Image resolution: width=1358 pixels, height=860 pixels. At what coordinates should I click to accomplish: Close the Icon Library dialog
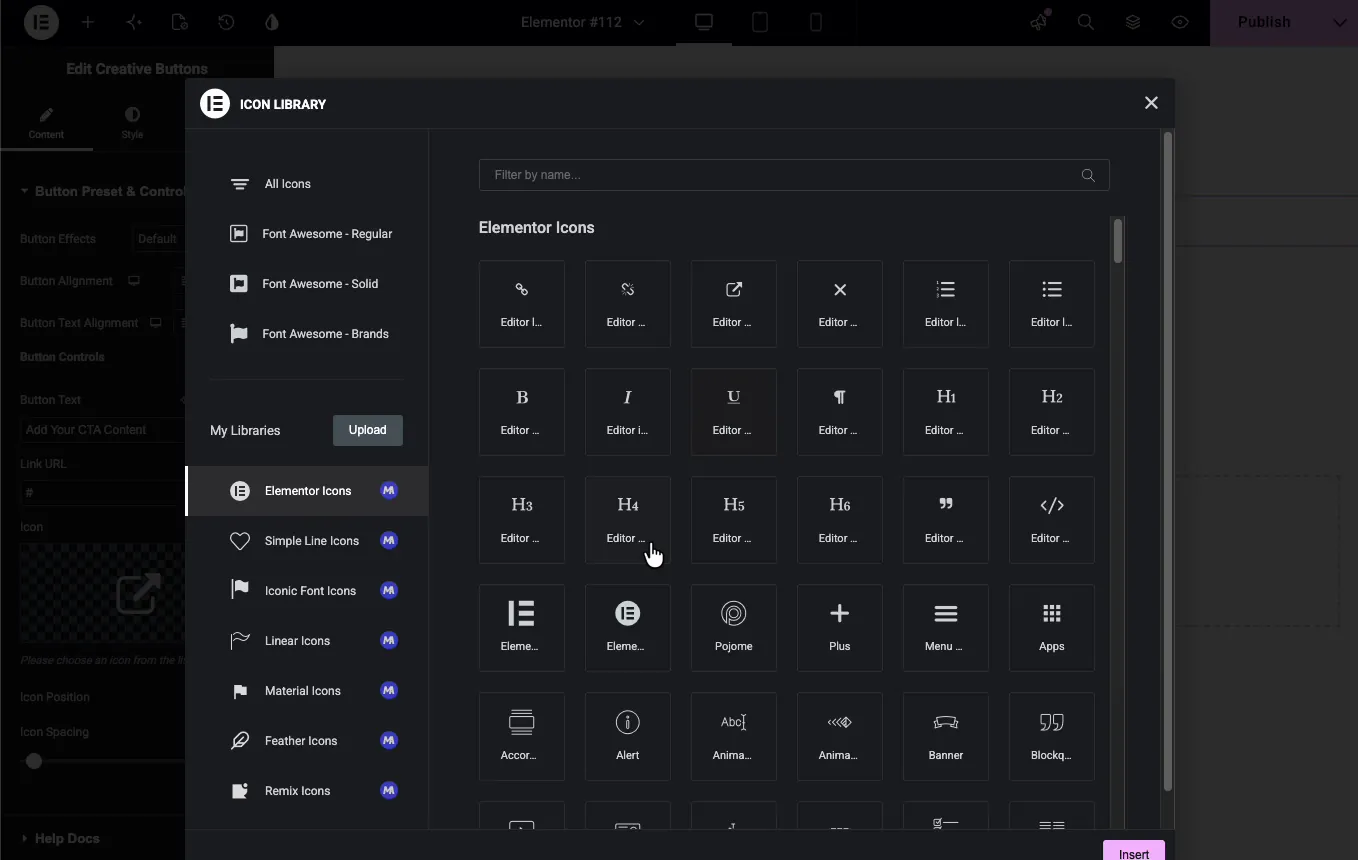click(1151, 103)
